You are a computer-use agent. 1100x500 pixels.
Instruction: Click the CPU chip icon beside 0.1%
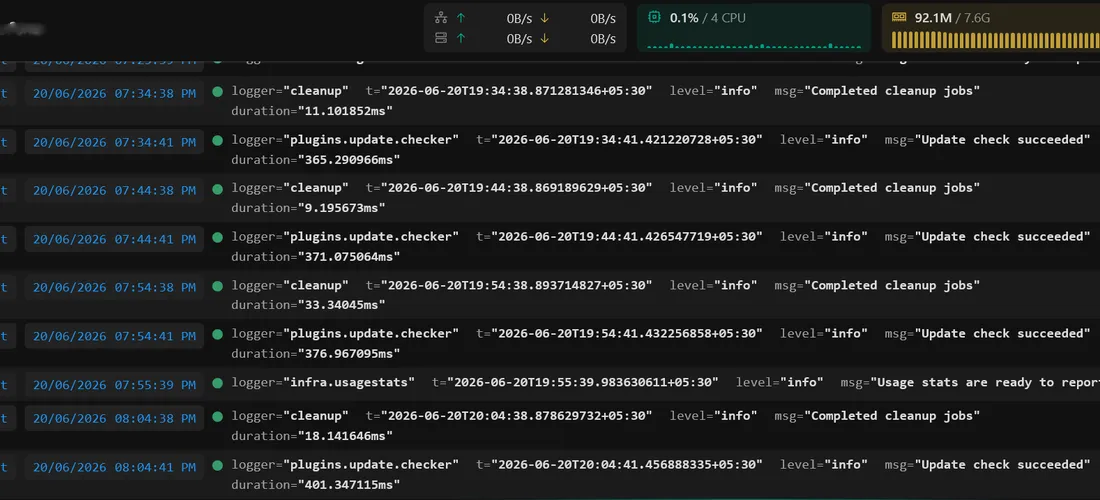click(654, 17)
